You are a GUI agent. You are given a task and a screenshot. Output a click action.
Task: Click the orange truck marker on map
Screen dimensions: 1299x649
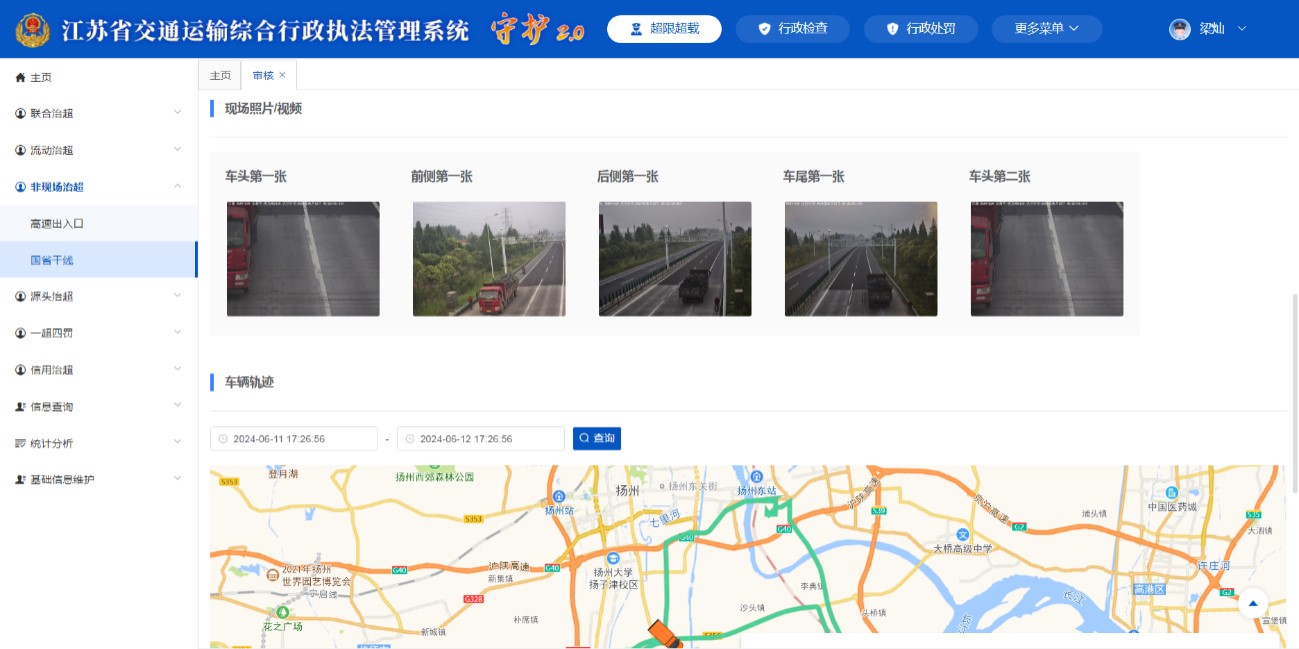pyautogui.click(x=663, y=634)
